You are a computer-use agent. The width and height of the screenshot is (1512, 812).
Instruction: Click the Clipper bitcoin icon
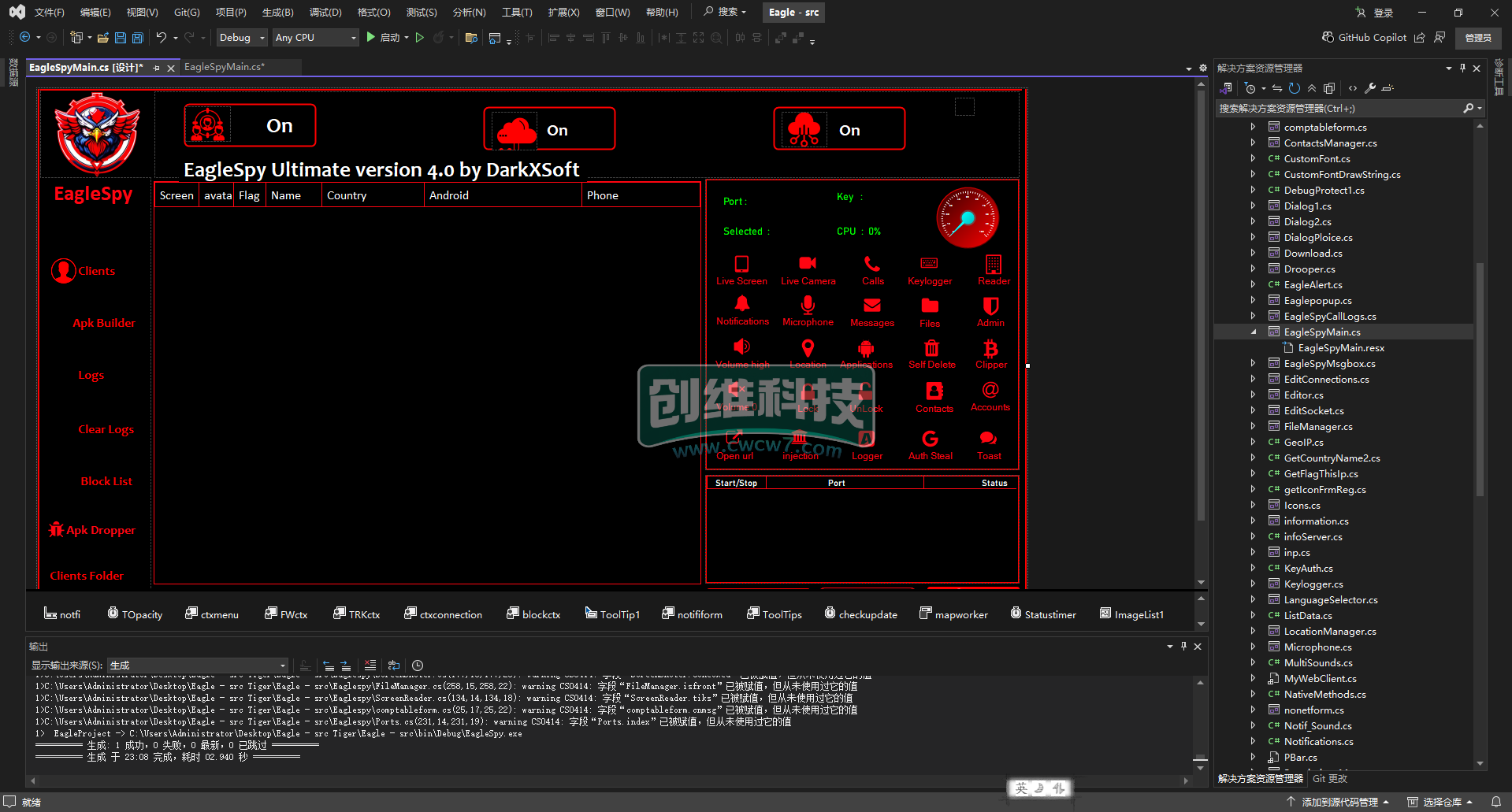(991, 348)
